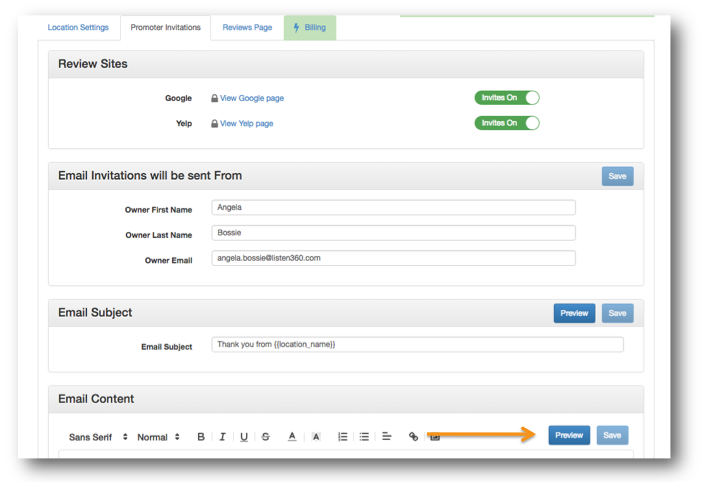Insert a bulleted list
The image size is (707, 482).
click(364, 436)
